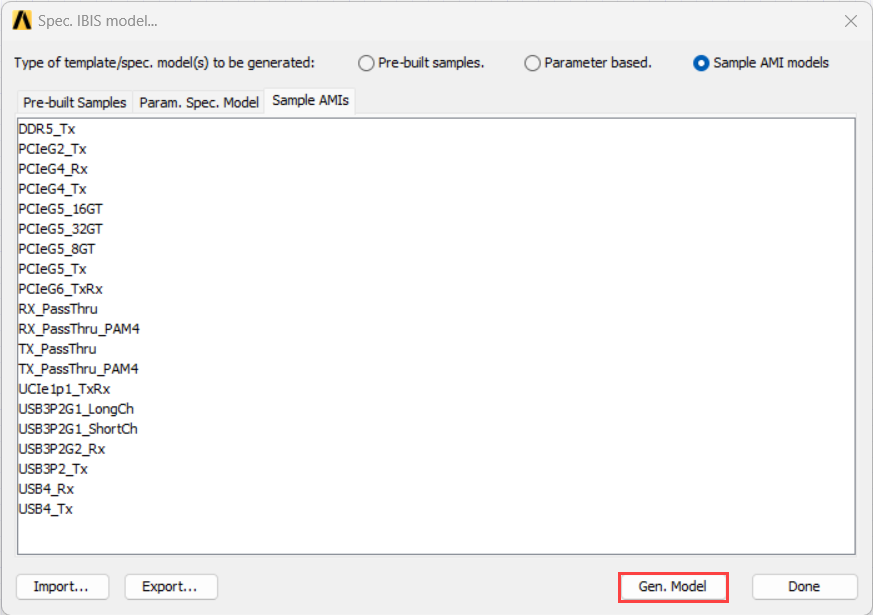Select the USB3P2G1_LongCh model
The image size is (873, 615).
click(76, 408)
